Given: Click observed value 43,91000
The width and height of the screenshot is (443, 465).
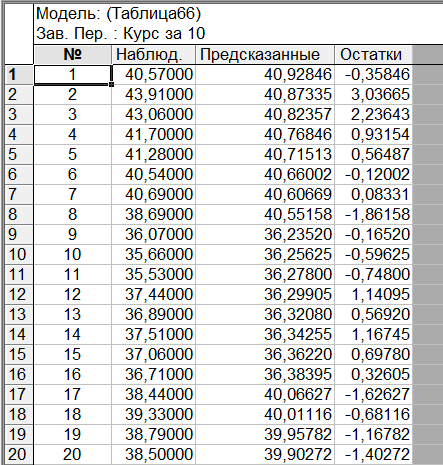Looking at the screenshot, I should click(153, 94).
